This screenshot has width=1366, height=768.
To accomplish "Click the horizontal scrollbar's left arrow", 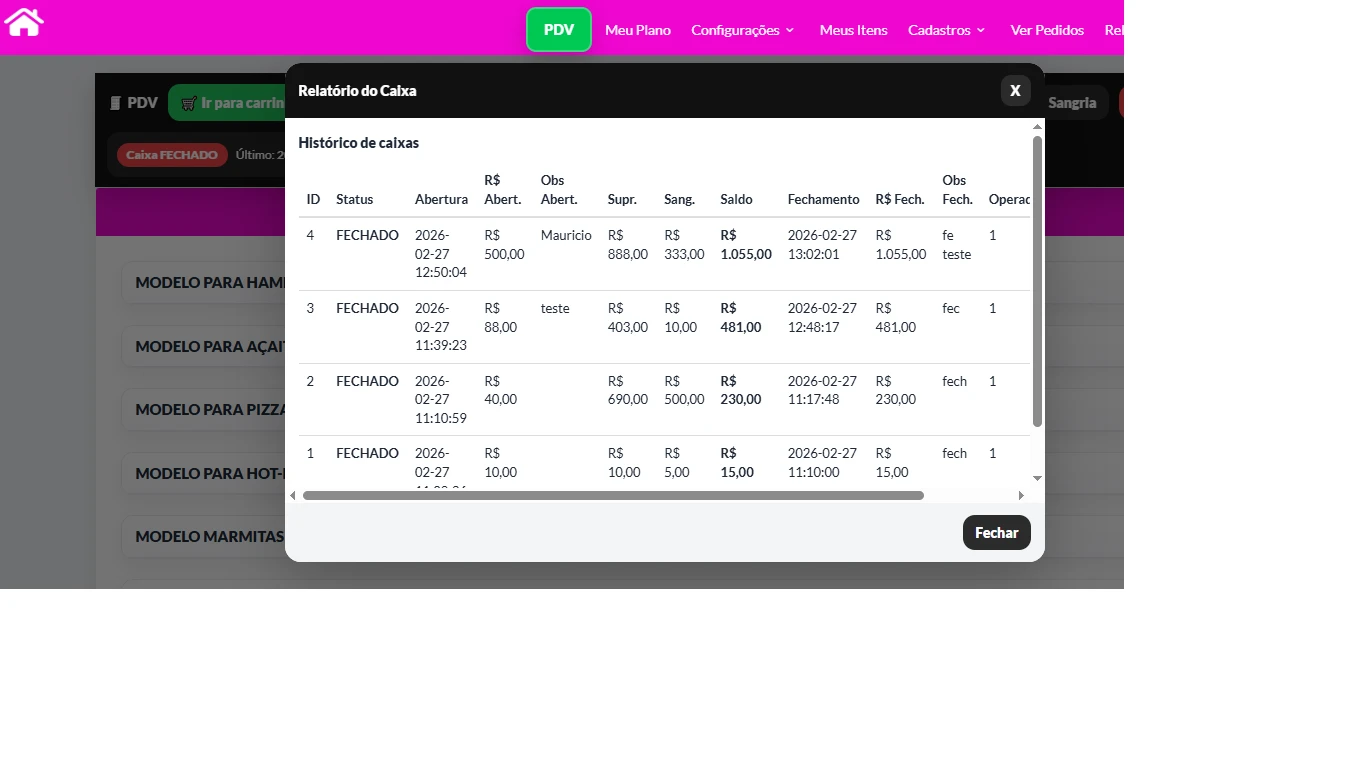I will pyautogui.click(x=293, y=495).
